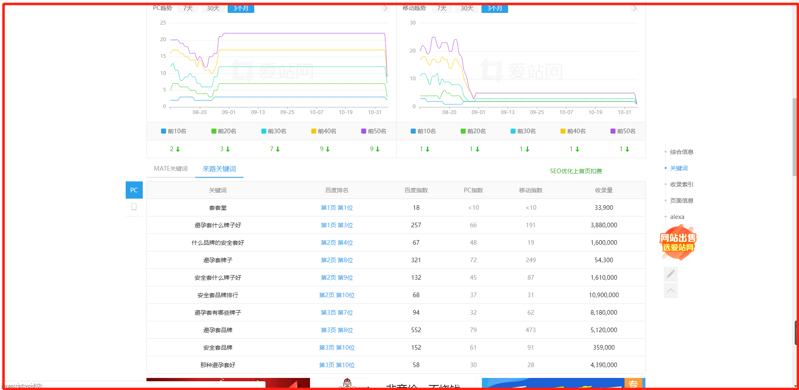
Task: Click the PC device icon button
Action: (134, 190)
